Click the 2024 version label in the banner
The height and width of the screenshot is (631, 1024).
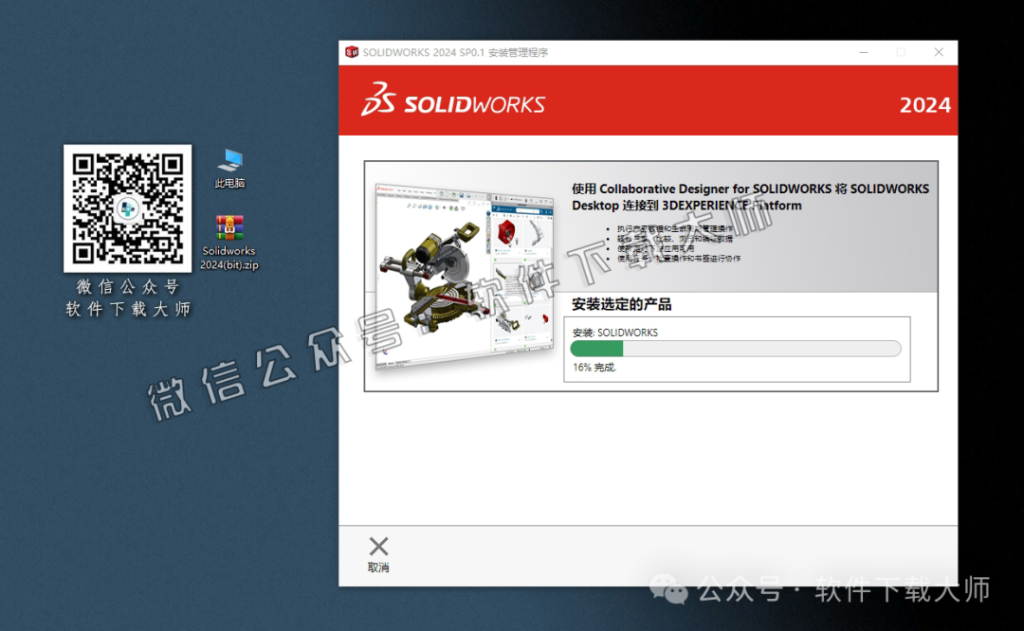[925, 104]
